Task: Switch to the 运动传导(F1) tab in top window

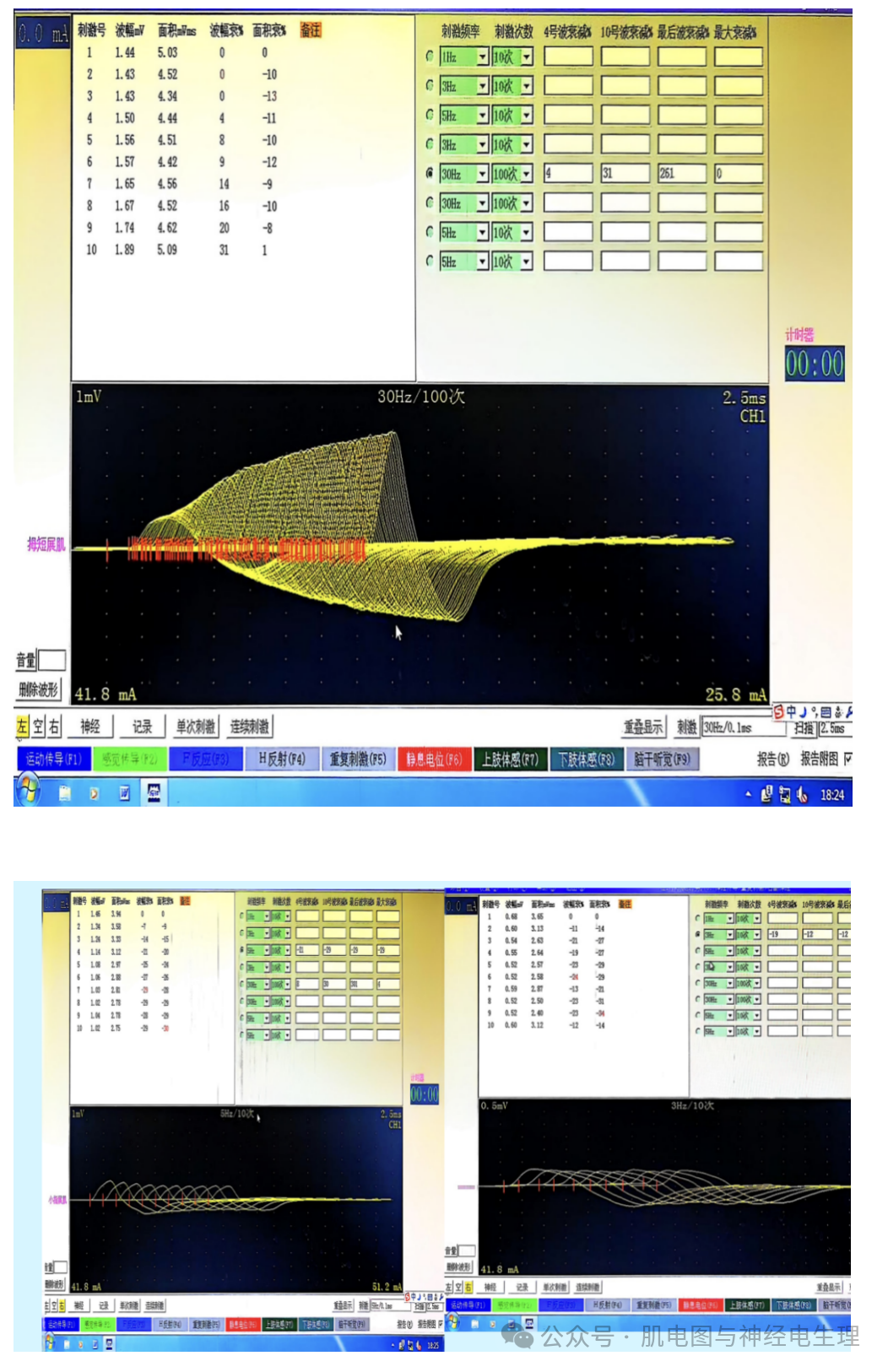Action: (x=53, y=759)
